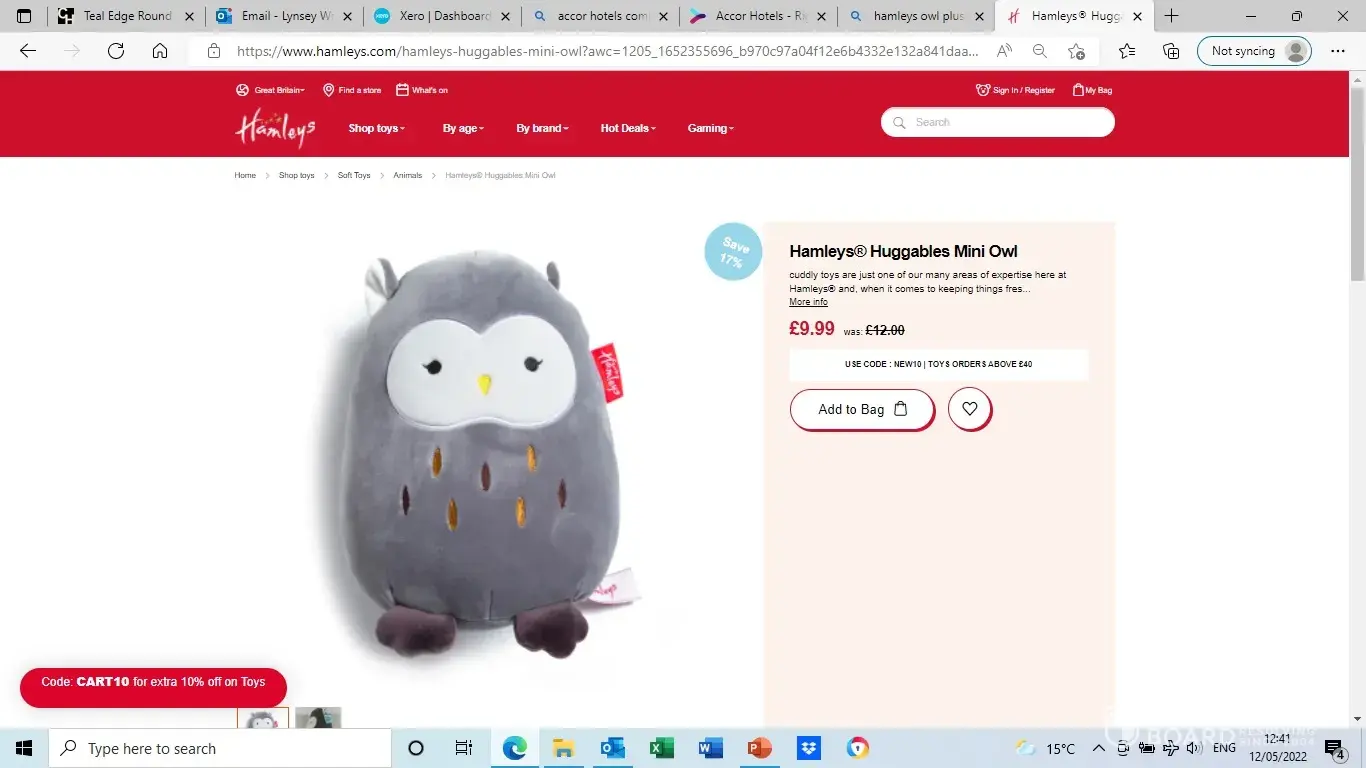This screenshot has height=768, width=1366.
Task: Close the Xero Dashboard tab
Action: [505, 16]
